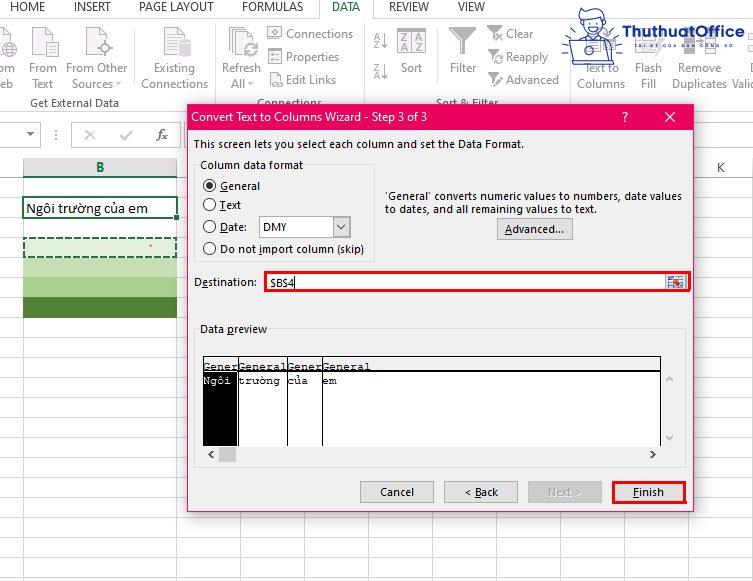Viewport: 753px width, 581px height.
Task: Open the VIEW ribbon tab
Action: (471, 7)
